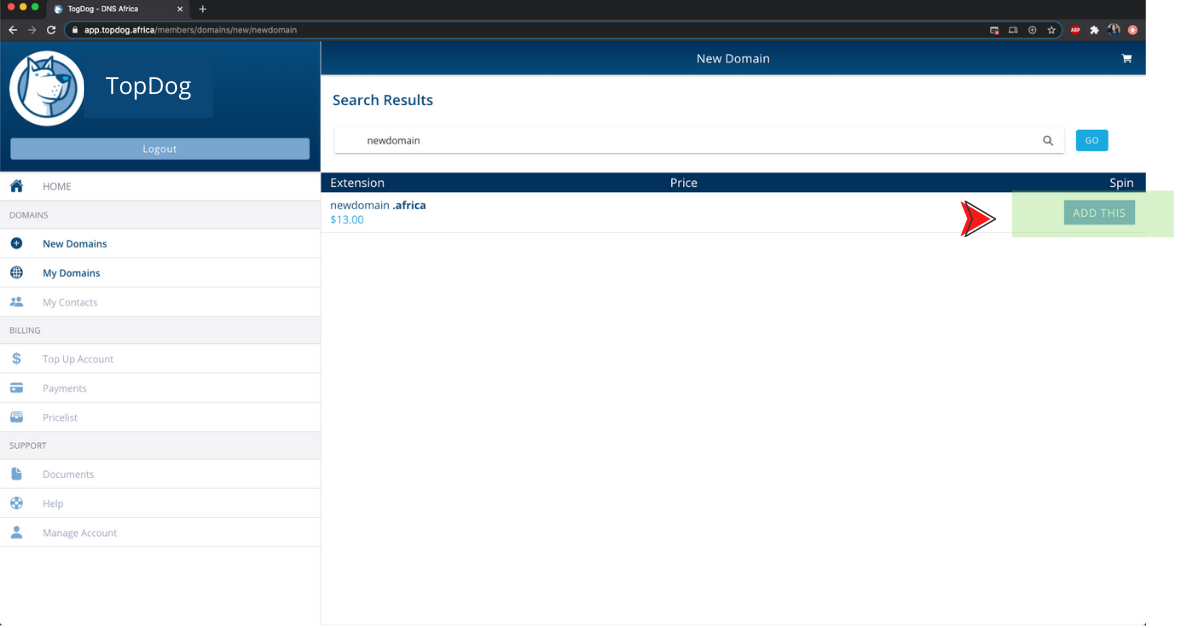The height and width of the screenshot is (628, 1200).
Task: Click the blocked pop-up indicator icon
Action: click(994, 30)
